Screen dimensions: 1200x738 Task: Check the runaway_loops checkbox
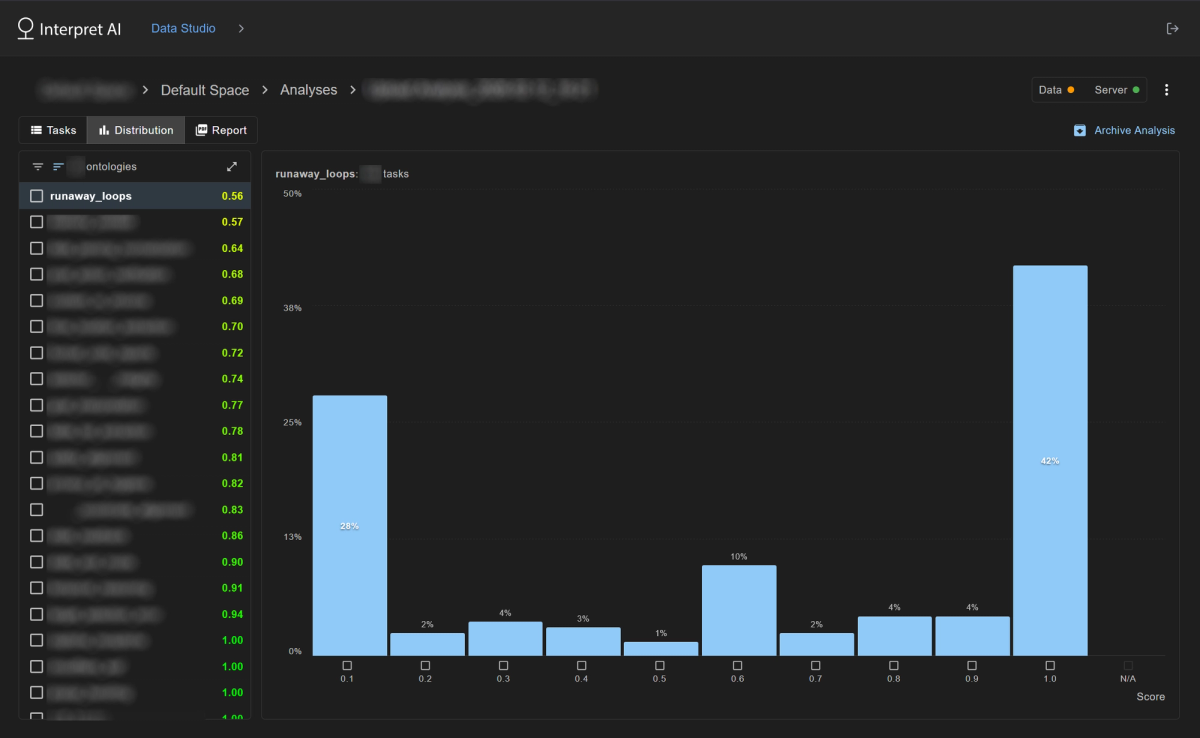(x=37, y=196)
